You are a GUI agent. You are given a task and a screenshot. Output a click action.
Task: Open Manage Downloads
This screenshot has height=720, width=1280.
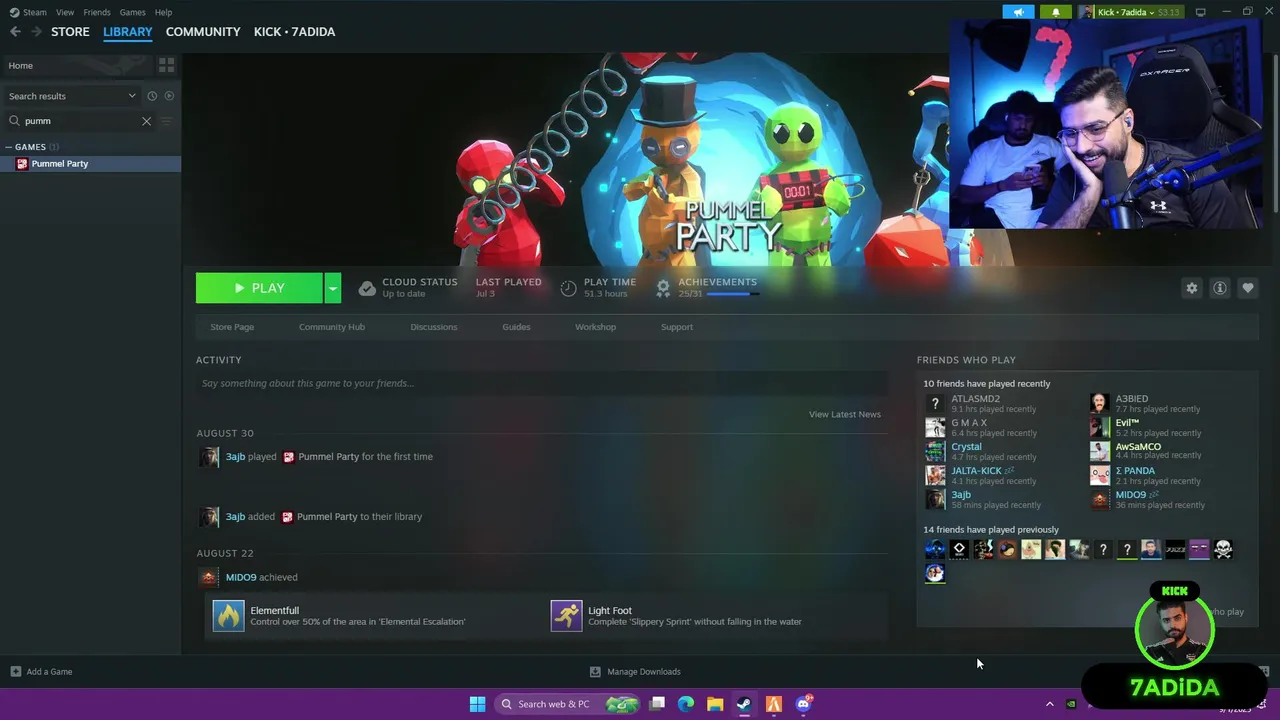pos(635,672)
